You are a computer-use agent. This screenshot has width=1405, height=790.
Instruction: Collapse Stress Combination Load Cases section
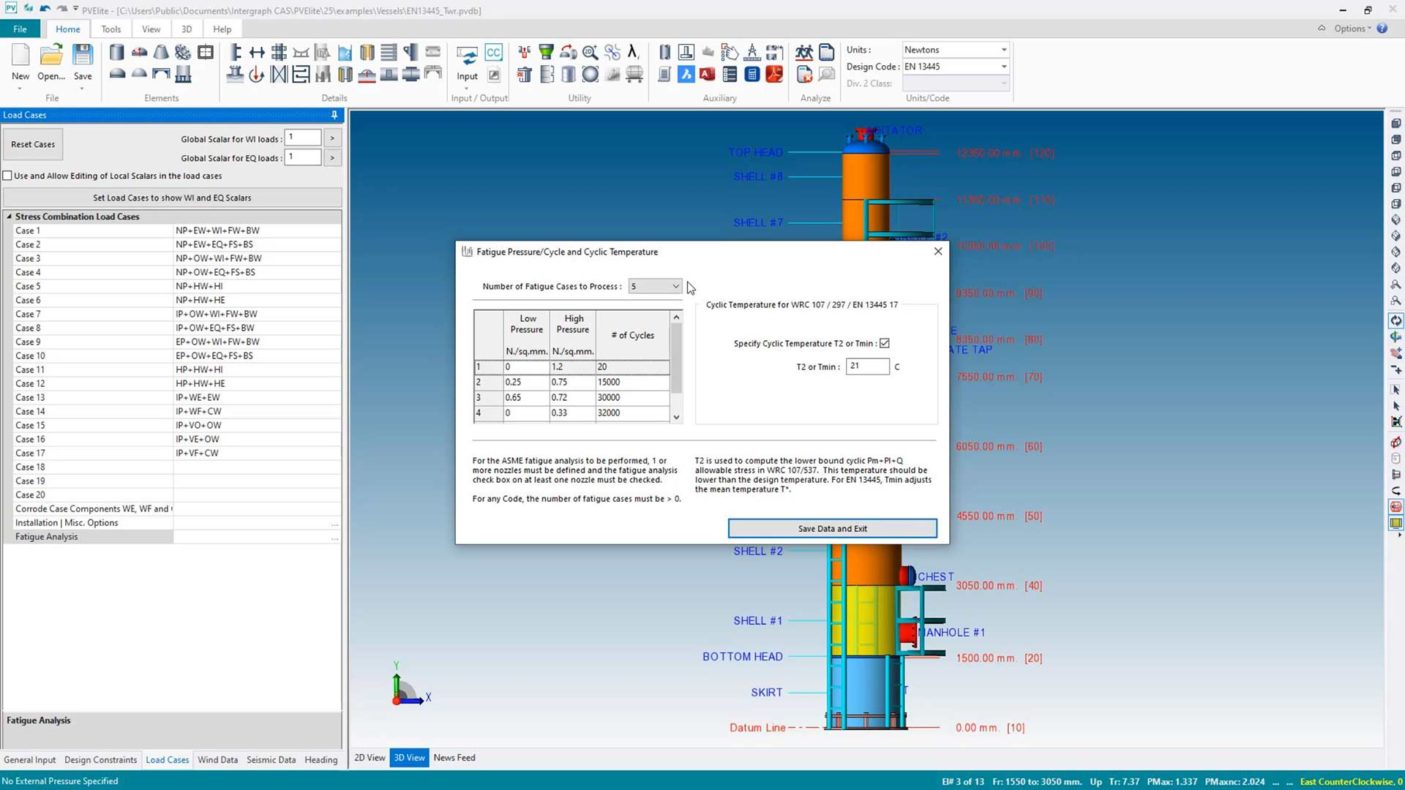tap(10, 216)
